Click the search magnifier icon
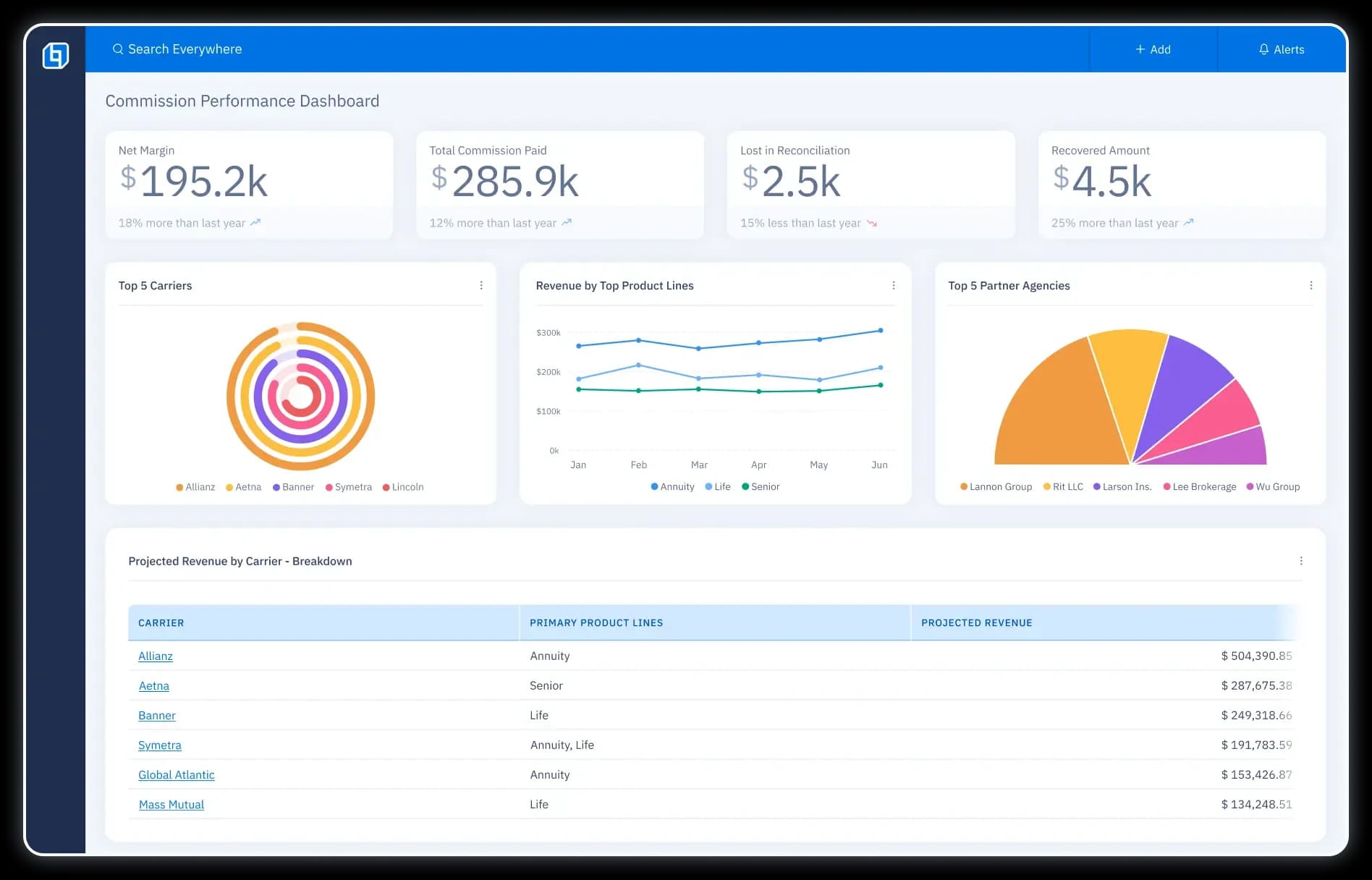 tap(118, 49)
